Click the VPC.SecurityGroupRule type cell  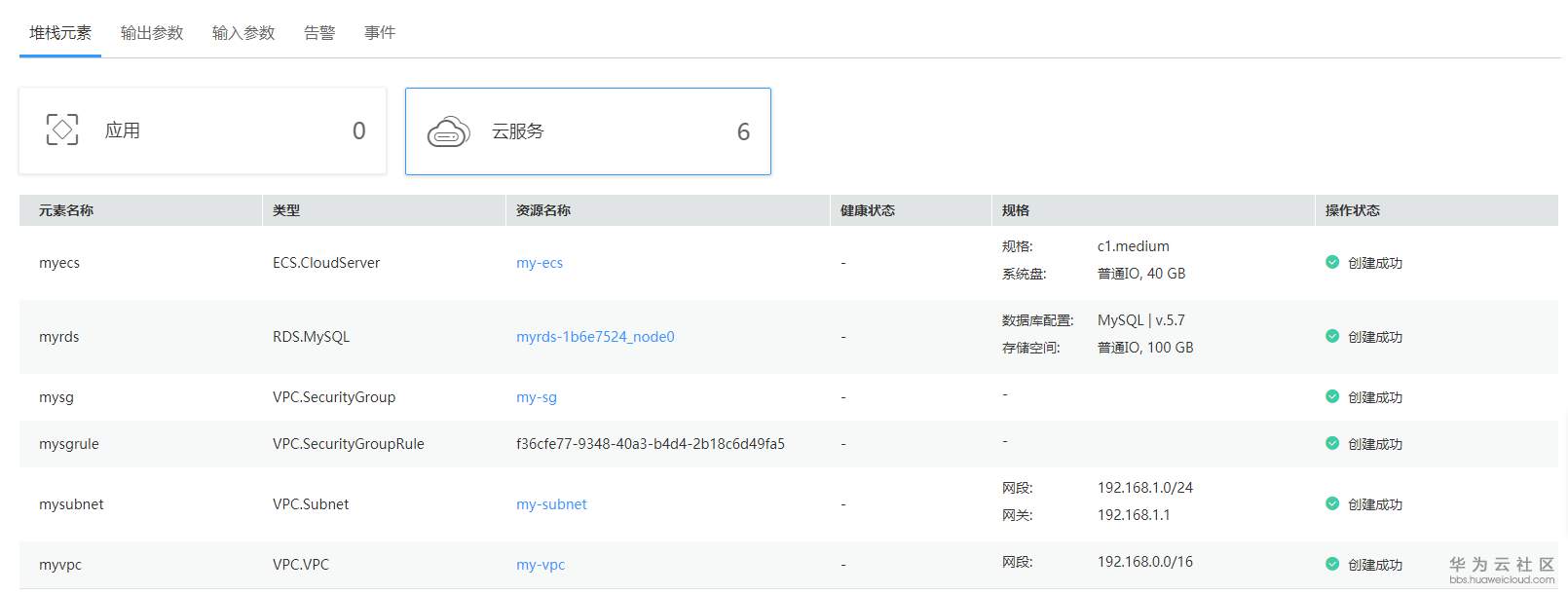349,444
